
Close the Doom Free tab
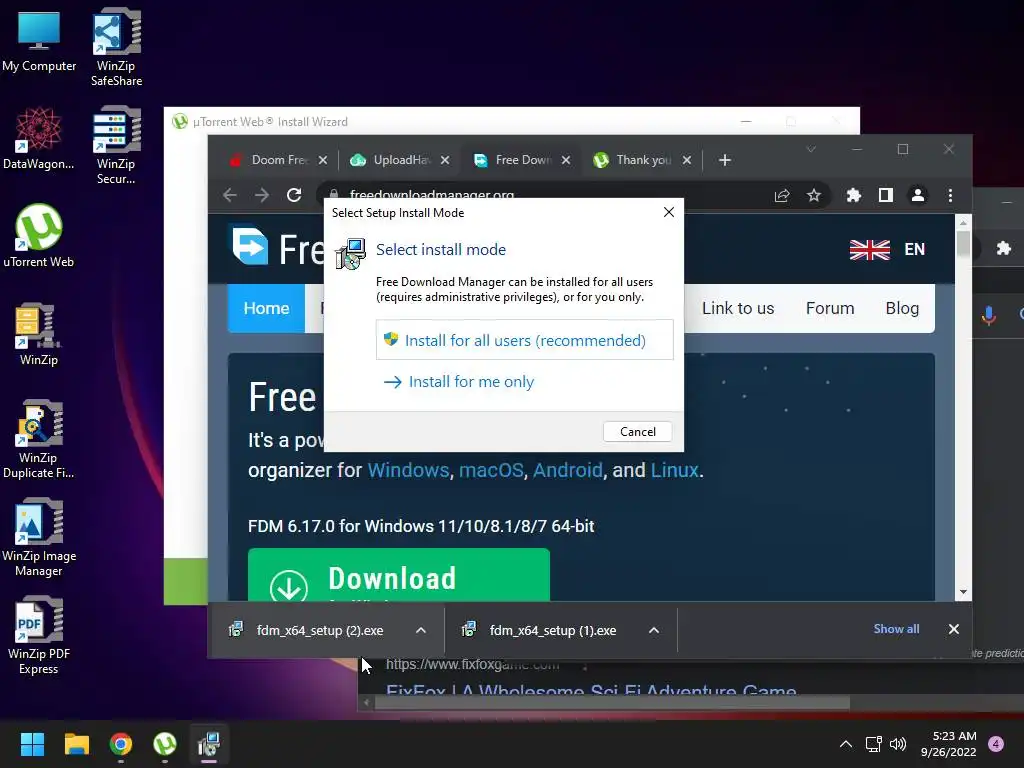(x=323, y=160)
